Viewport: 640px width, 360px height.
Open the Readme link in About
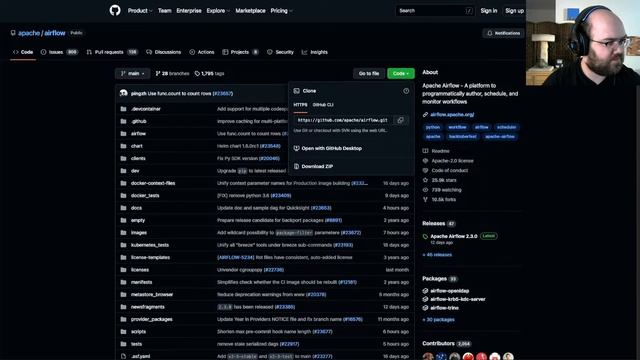(440, 151)
